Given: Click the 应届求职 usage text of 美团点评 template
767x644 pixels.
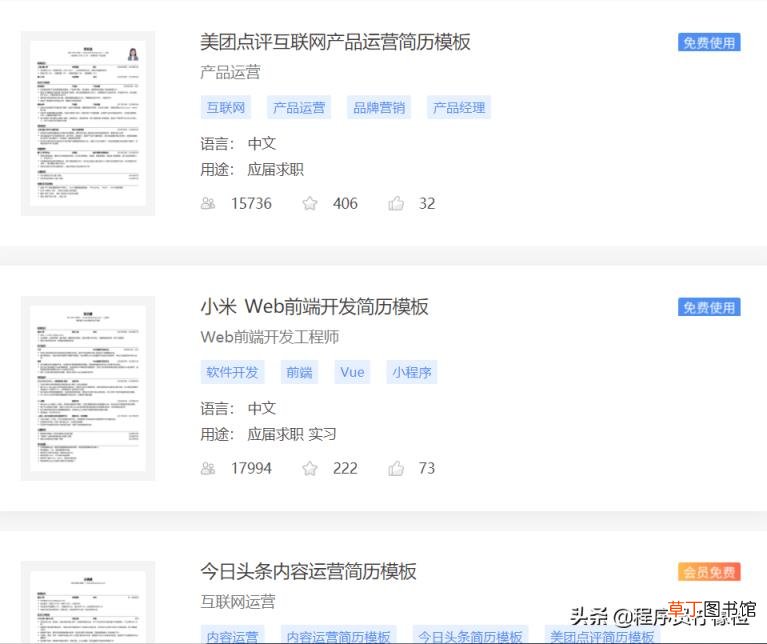Looking at the screenshot, I should tap(275, 169).
